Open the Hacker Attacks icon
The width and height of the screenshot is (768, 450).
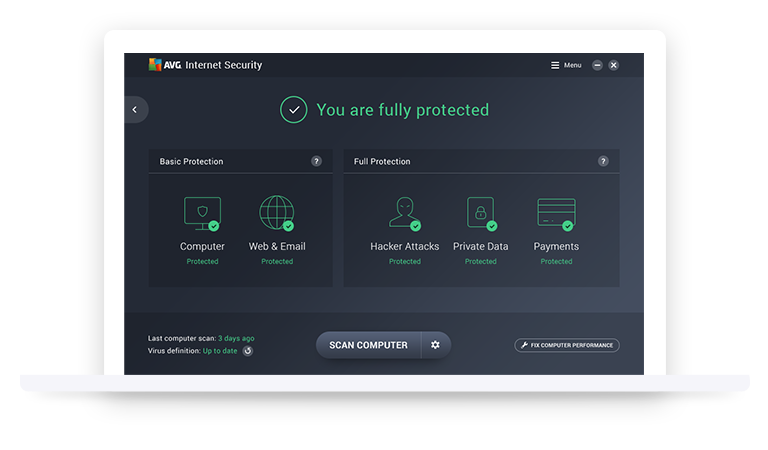[405, 213]
